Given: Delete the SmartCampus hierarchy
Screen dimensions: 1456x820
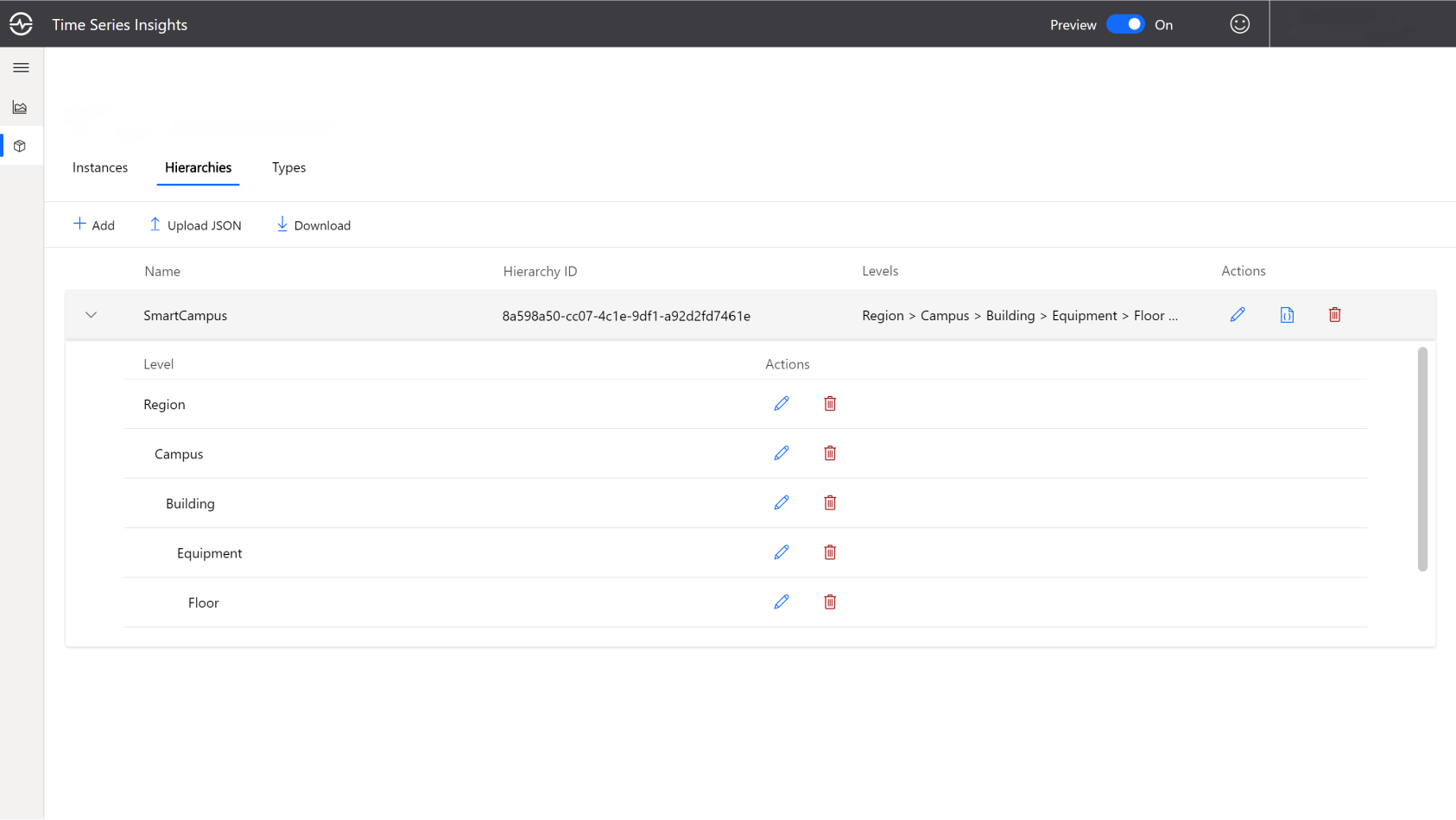Looking at the screenshot, I should (x=1334, y=315).
